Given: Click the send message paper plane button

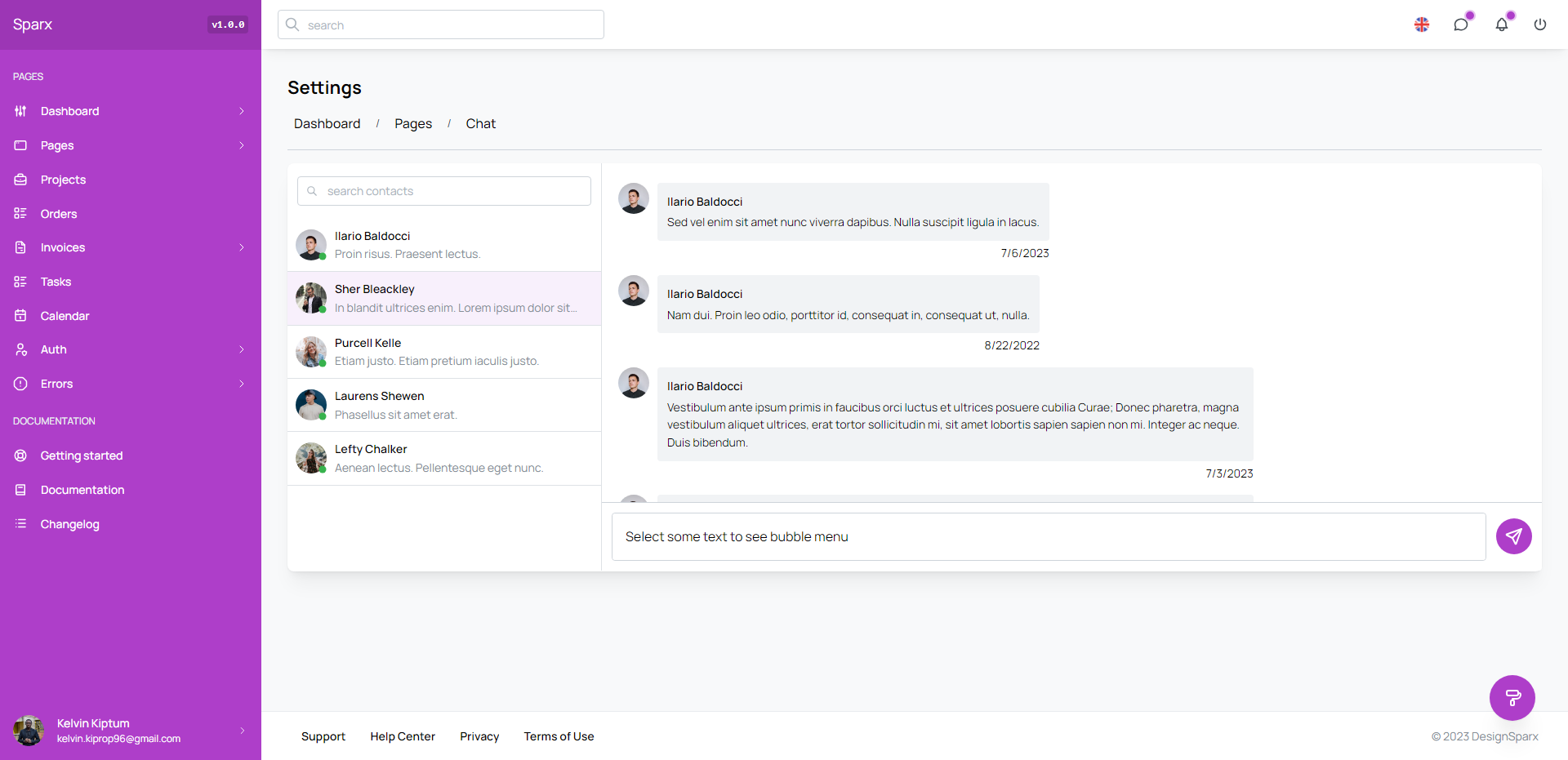Looking at the screenshot, I should click(1513, 536).
